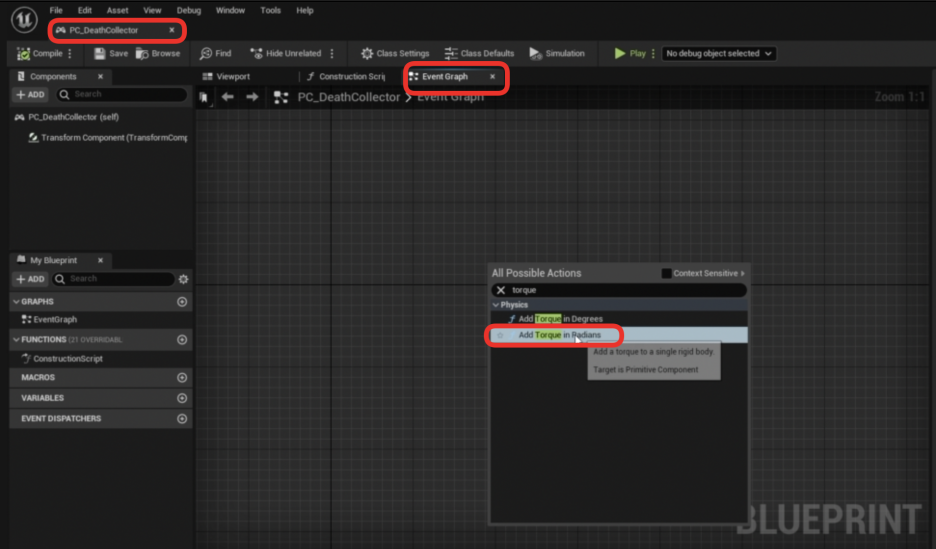Add a new macro with plus icon
The width and height of the screenshot is (936, 549).
[182, 378]
